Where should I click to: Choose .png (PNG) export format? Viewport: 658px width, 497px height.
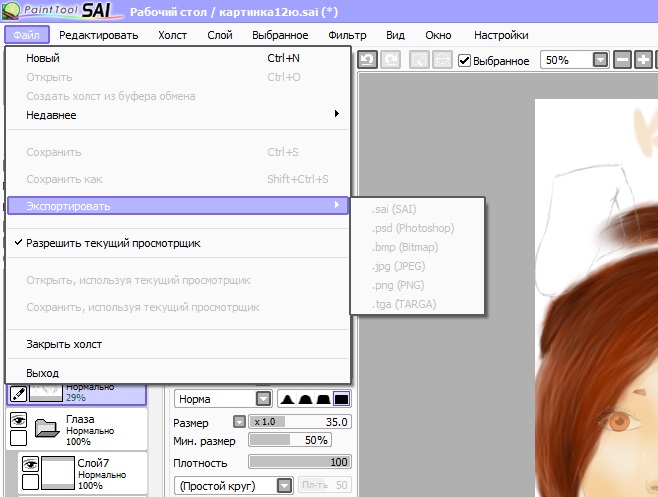(x=417, y=285)
